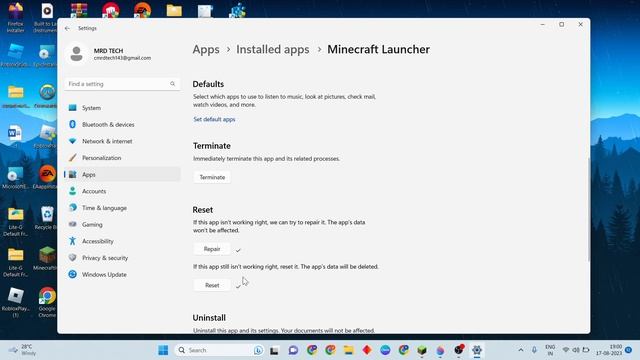Go to Apps breadcrumb
The image size is (640, 360).
206,49
